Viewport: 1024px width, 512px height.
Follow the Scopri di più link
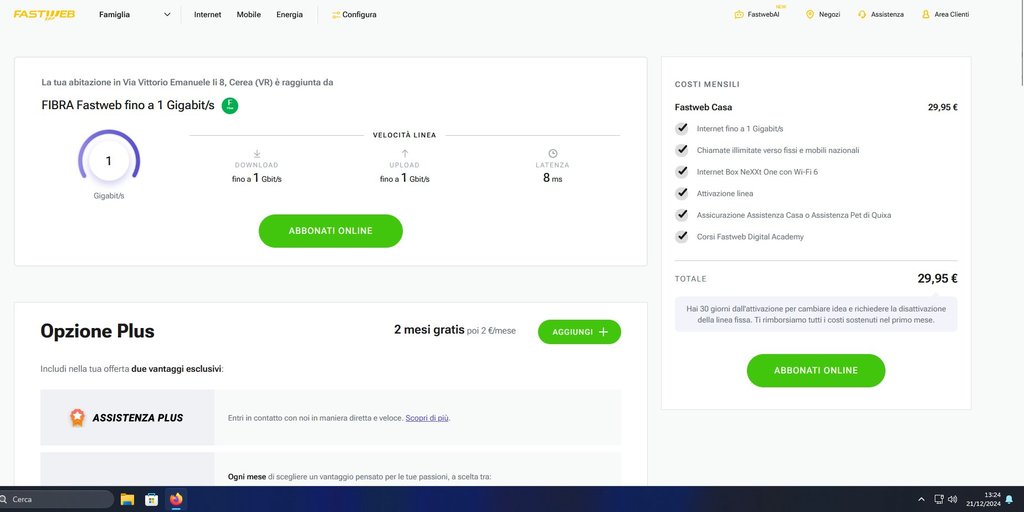pos(427,418)
